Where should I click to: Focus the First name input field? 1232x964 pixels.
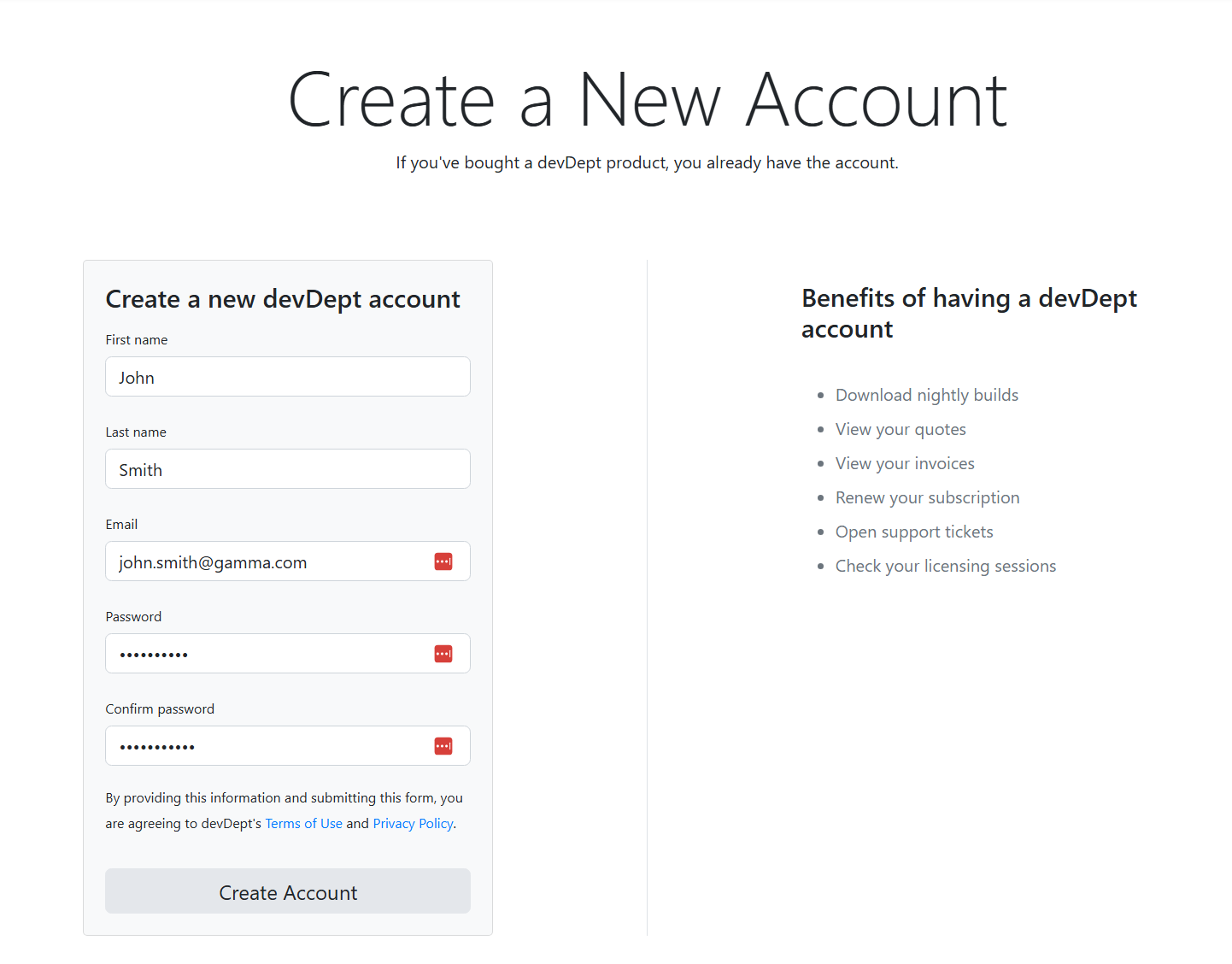point(288,377)
